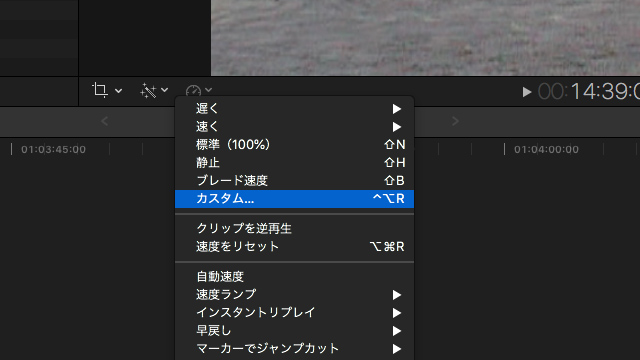Go back in timeline history arrow
The image size is (640, 360).
pyautogui.click(x=104, y=121)
